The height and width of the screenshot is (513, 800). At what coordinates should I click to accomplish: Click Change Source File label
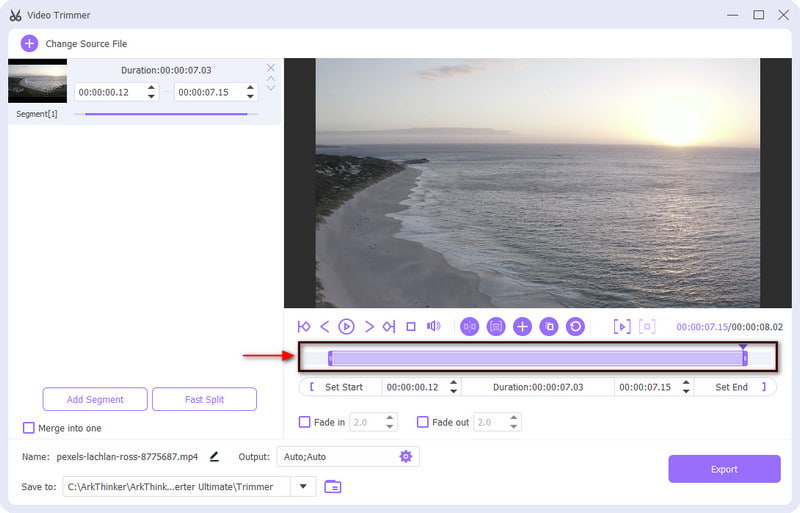[86, 44]
